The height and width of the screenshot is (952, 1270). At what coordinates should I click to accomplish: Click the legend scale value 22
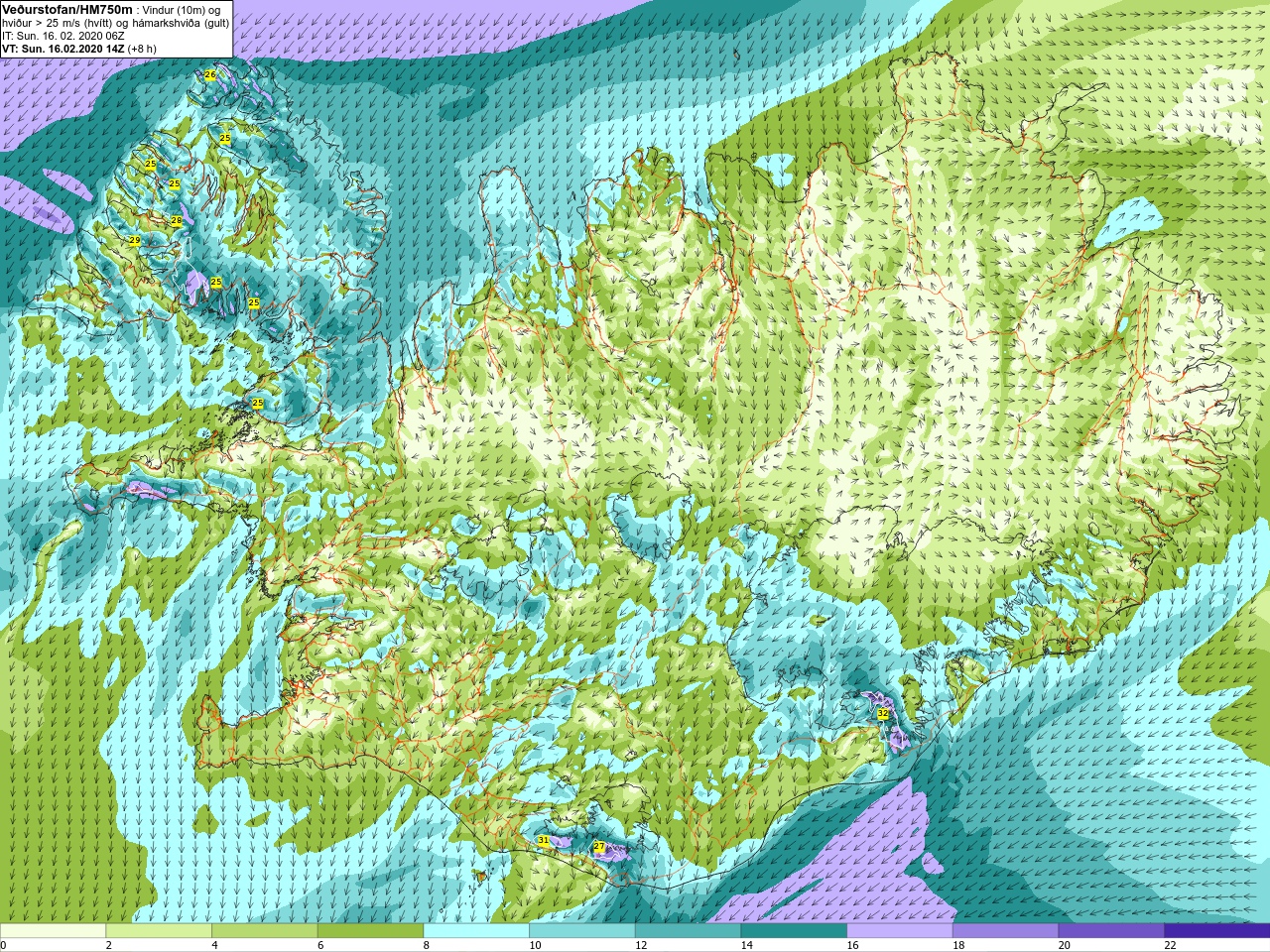pos(1170,945)
